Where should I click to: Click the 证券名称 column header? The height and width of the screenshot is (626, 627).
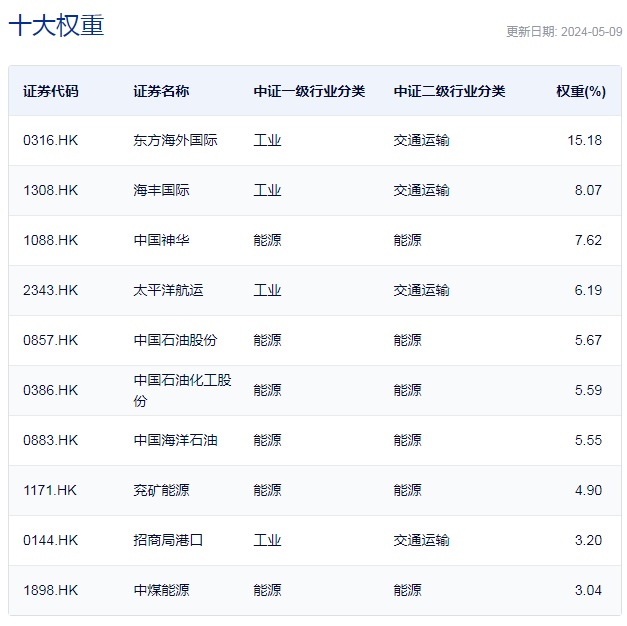click(x=161, y=91)
